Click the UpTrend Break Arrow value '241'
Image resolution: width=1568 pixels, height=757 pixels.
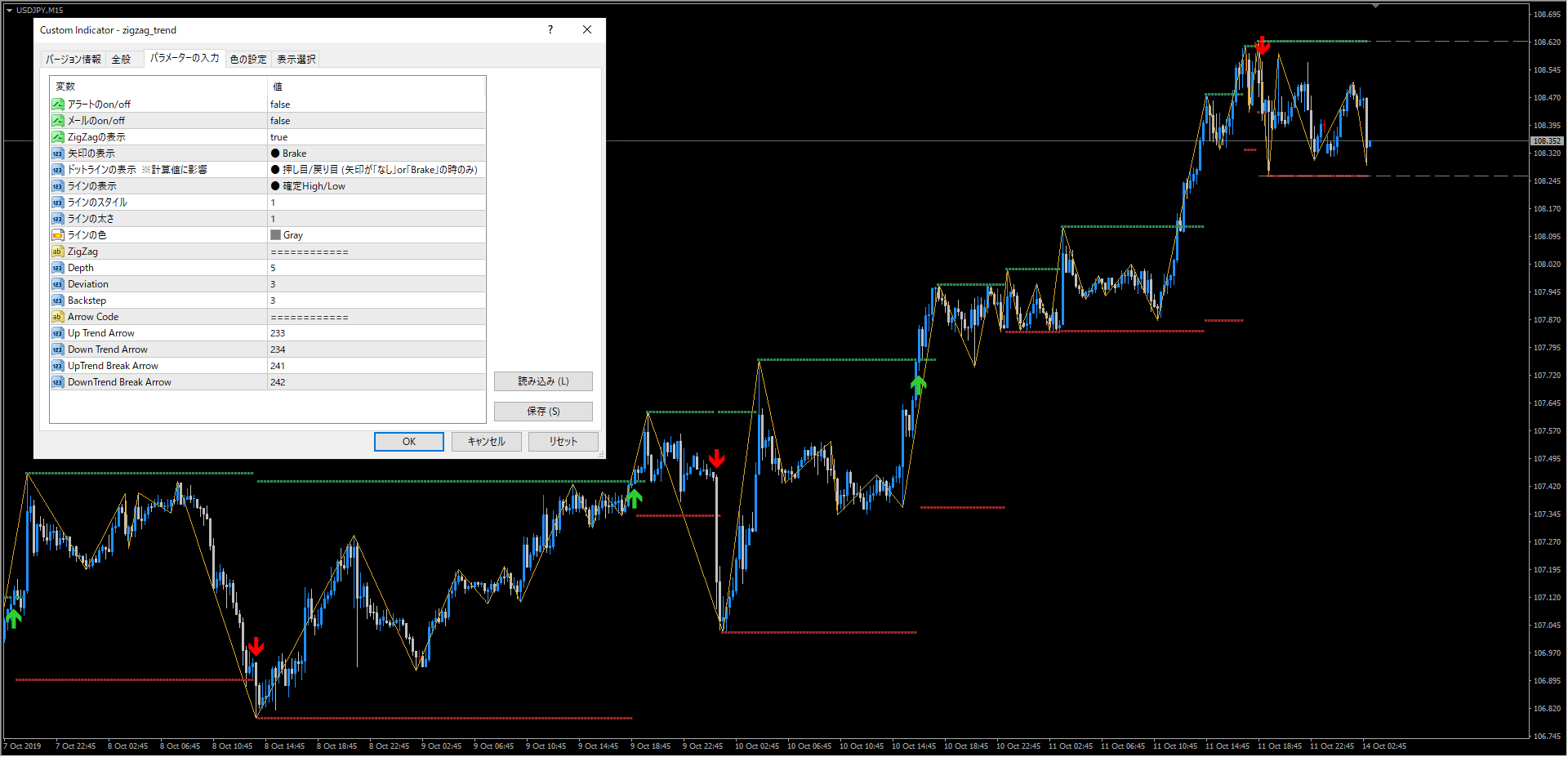coord(278,366)
